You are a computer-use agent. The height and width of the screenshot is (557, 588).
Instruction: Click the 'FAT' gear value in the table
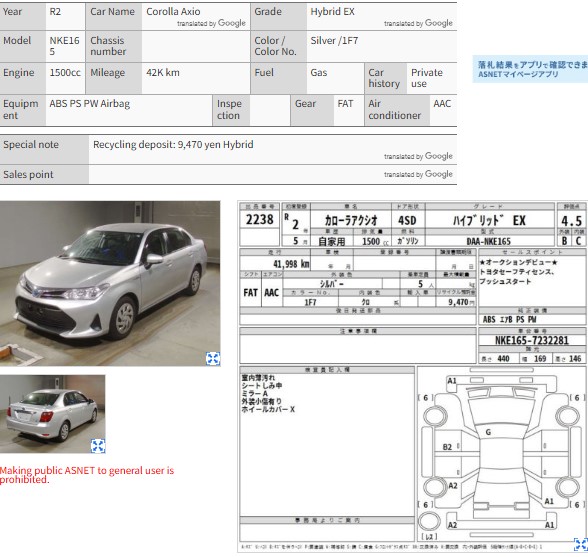345,104
